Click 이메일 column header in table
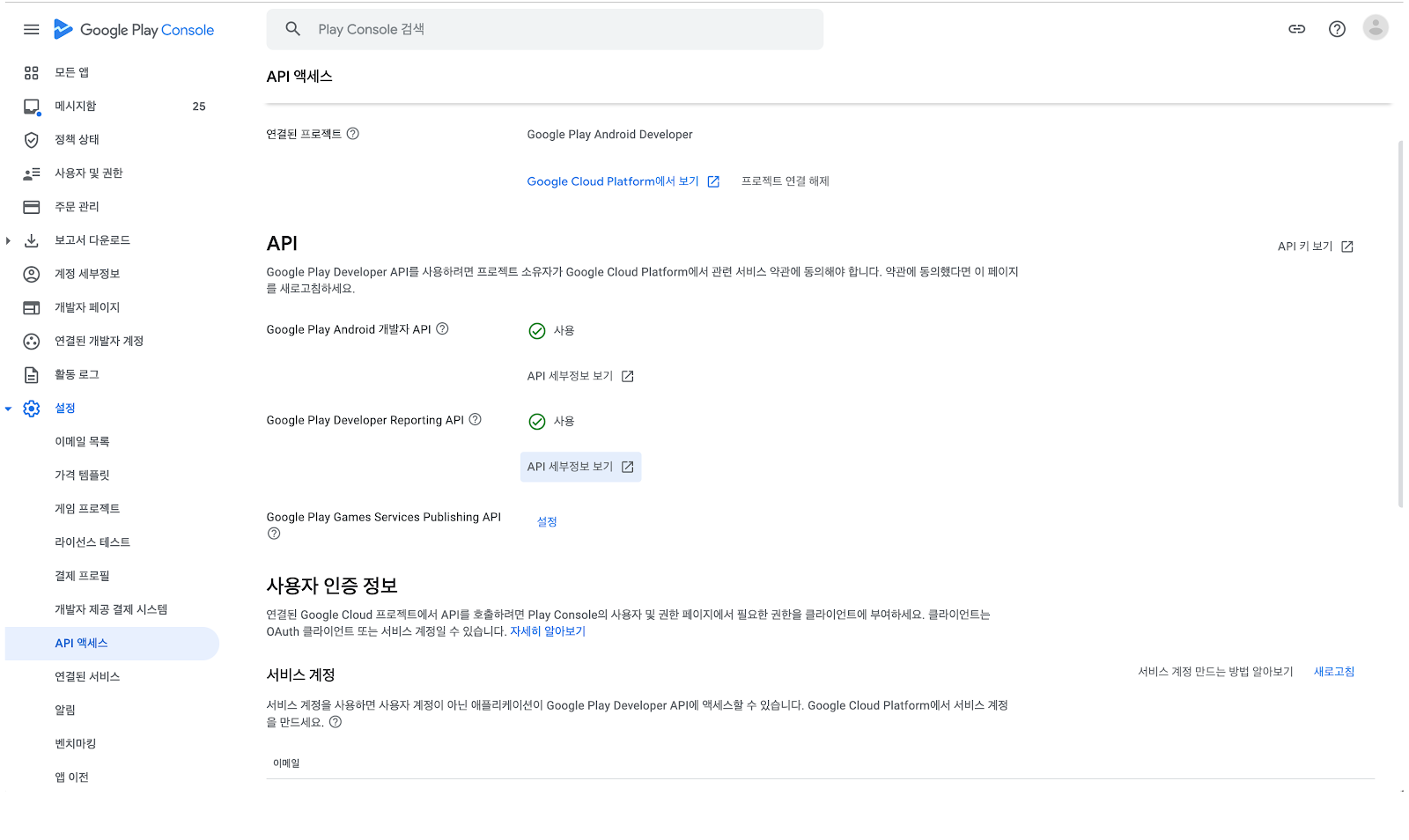The width and height of the screenshot is (1409, 840). click(x=286, y=763)
